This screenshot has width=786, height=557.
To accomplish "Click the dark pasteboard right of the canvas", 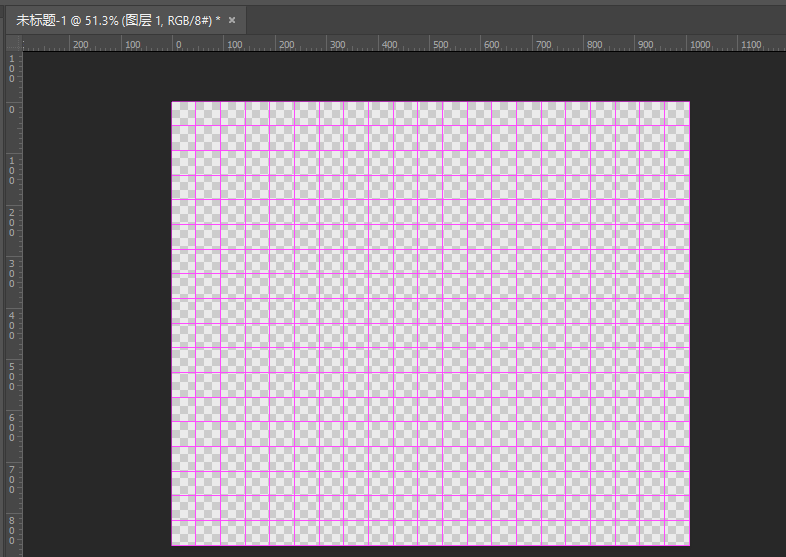I will pos(737,300).
